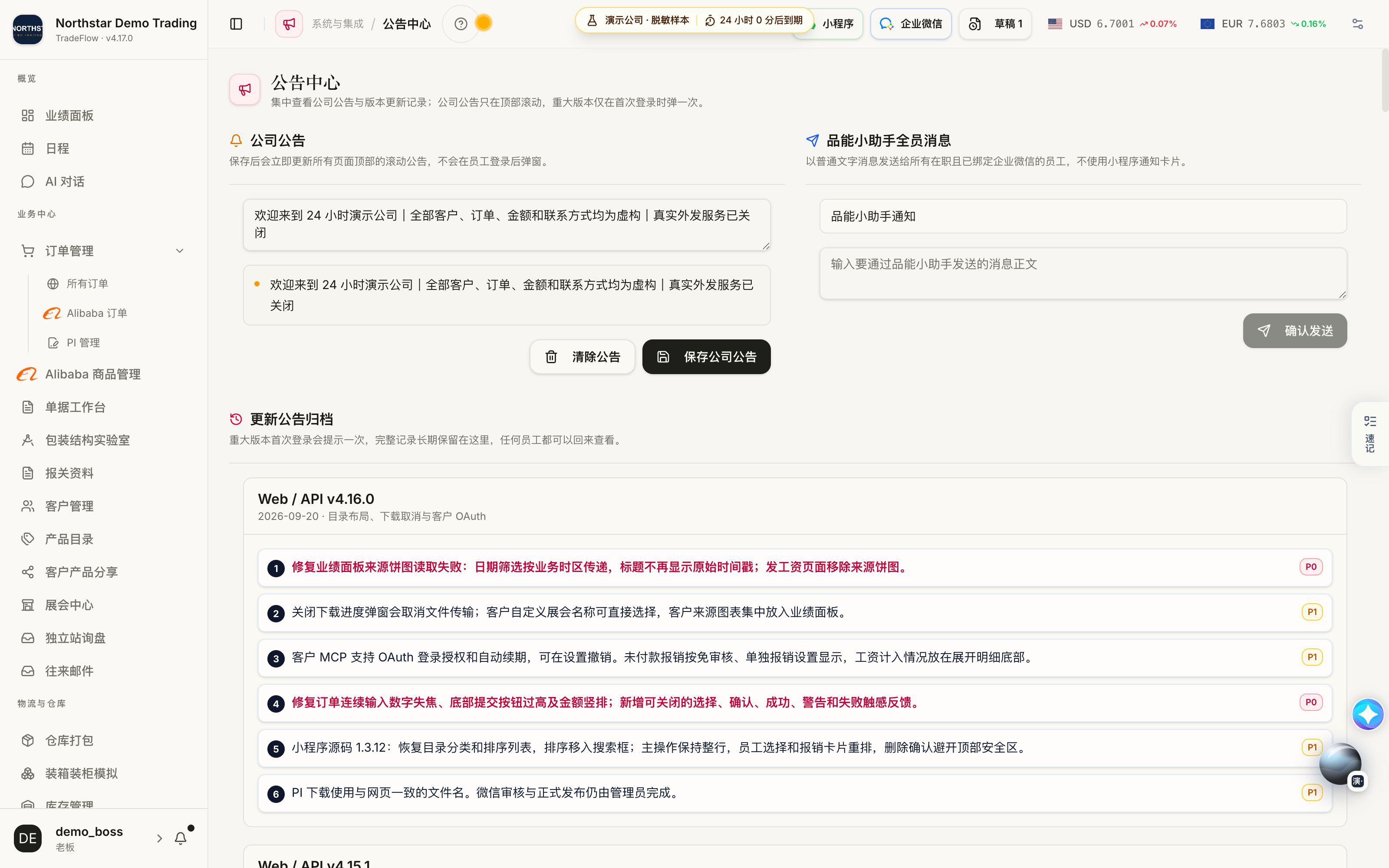The height and width of the screenshot is (868, 1389).
Task: Open 装箱装柜模拟 in the sidebar
Action: click(104, 773)
